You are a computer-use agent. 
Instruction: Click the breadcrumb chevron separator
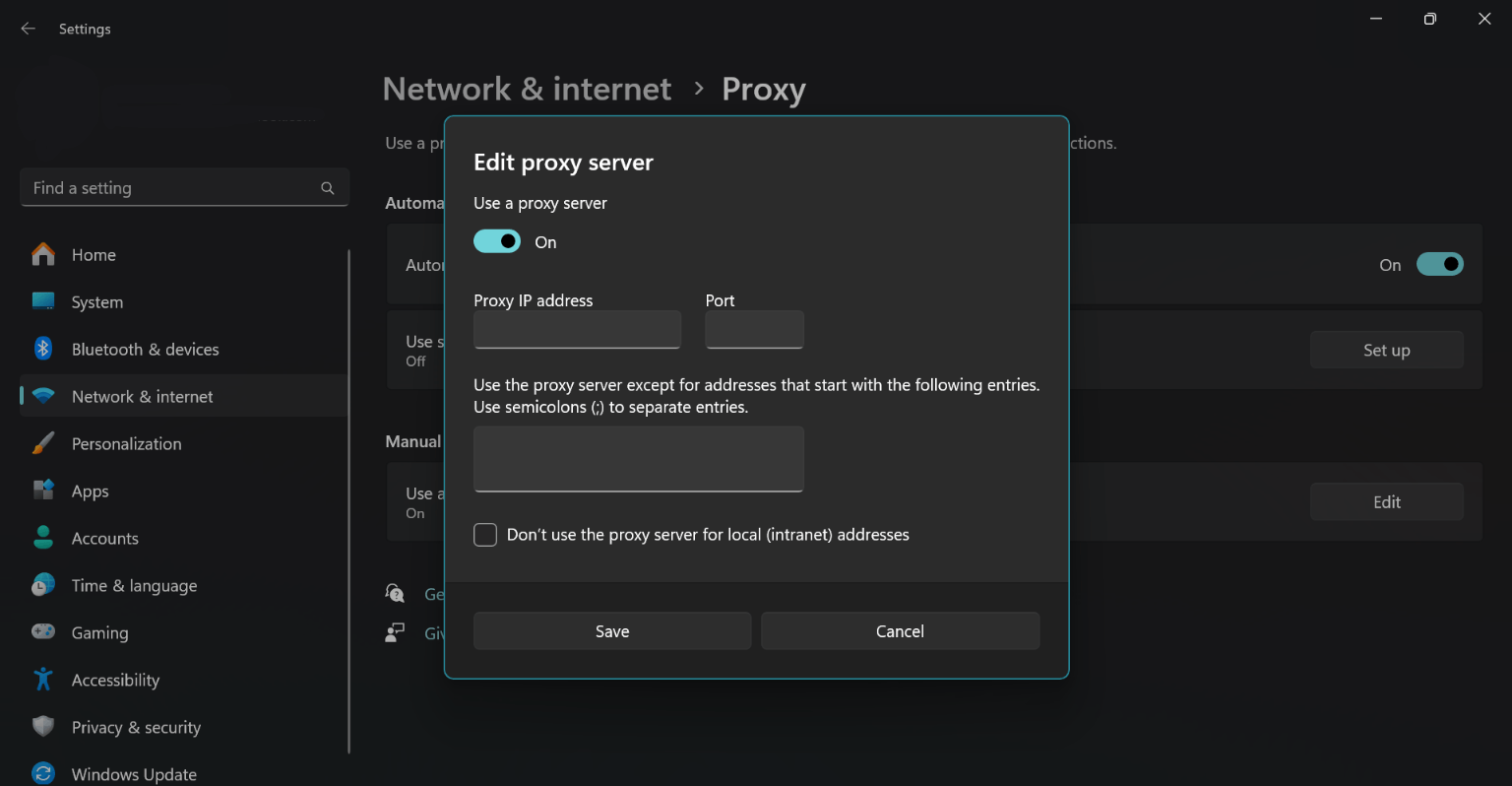699,89
